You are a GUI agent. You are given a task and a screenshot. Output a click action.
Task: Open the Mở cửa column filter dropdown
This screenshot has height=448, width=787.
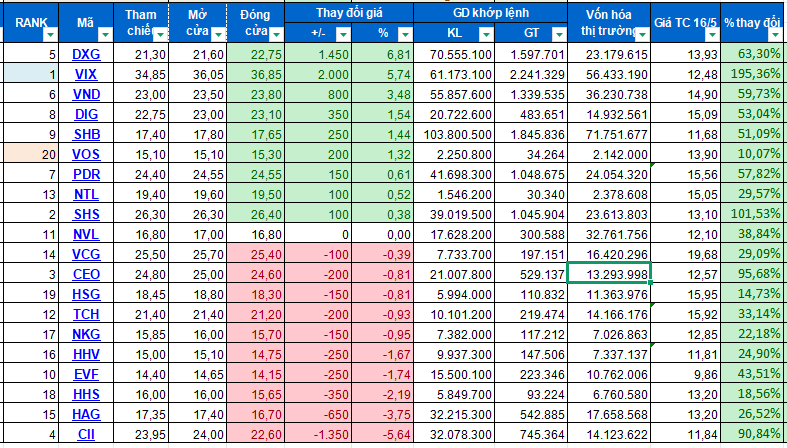click(x=218, y=35)
